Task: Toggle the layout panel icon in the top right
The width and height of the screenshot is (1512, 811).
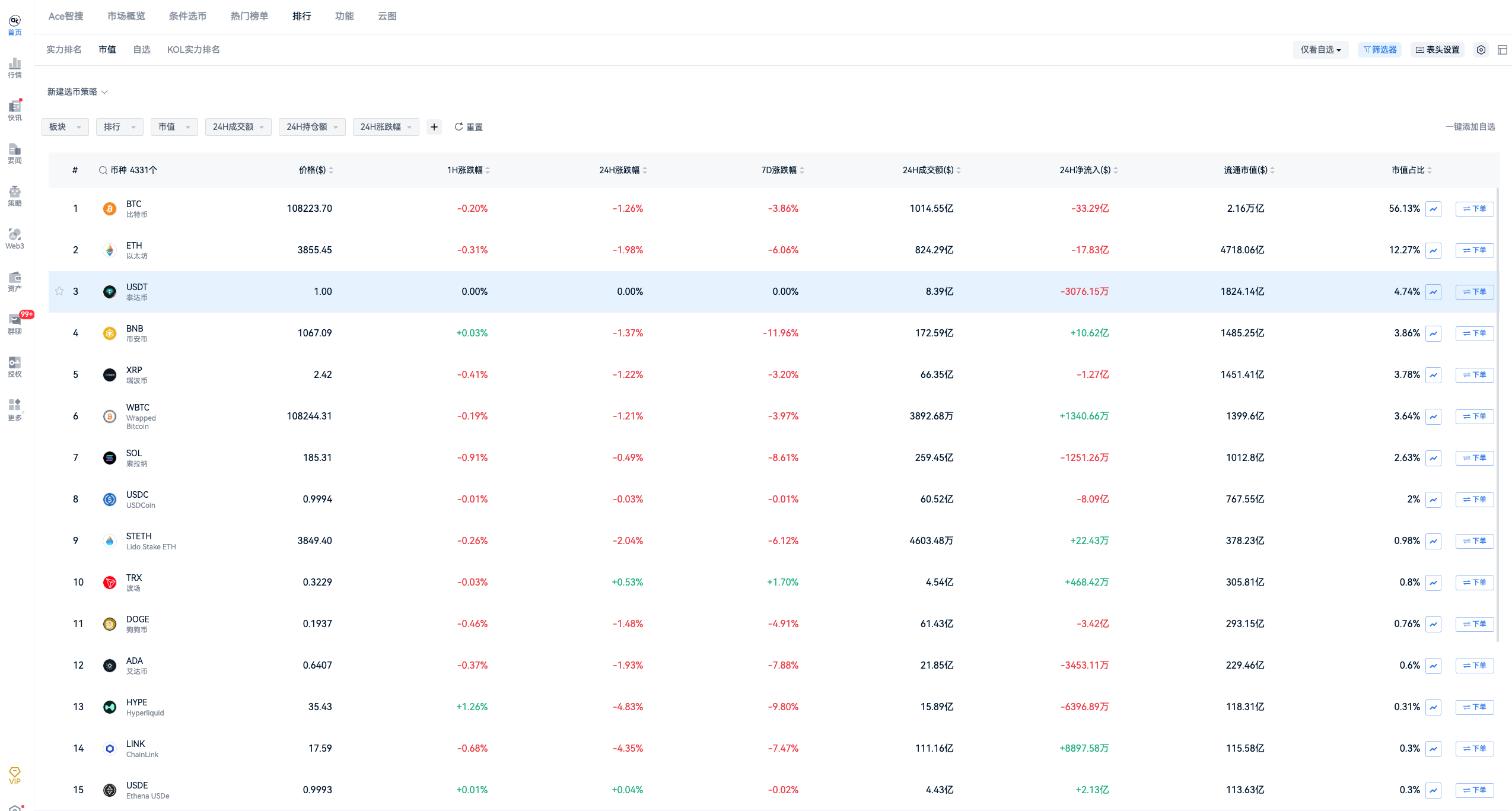Action: click(x=1502, y=50)
